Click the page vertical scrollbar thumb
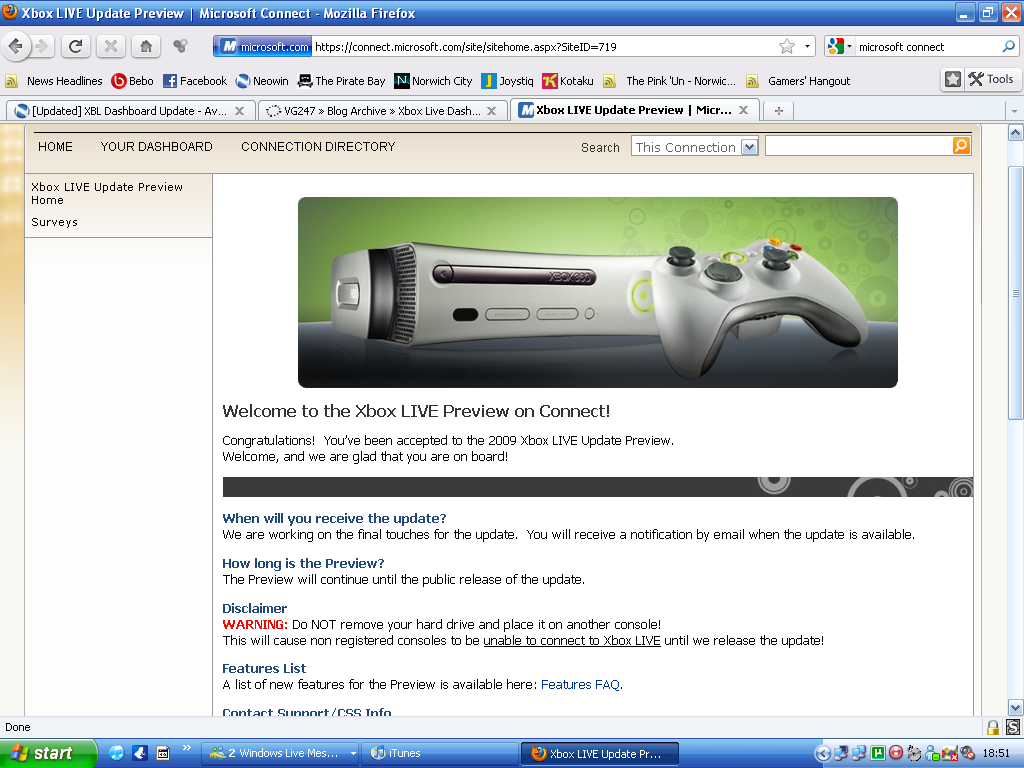Viewport: 1024px width, 768px height. tap(1015, 290)
